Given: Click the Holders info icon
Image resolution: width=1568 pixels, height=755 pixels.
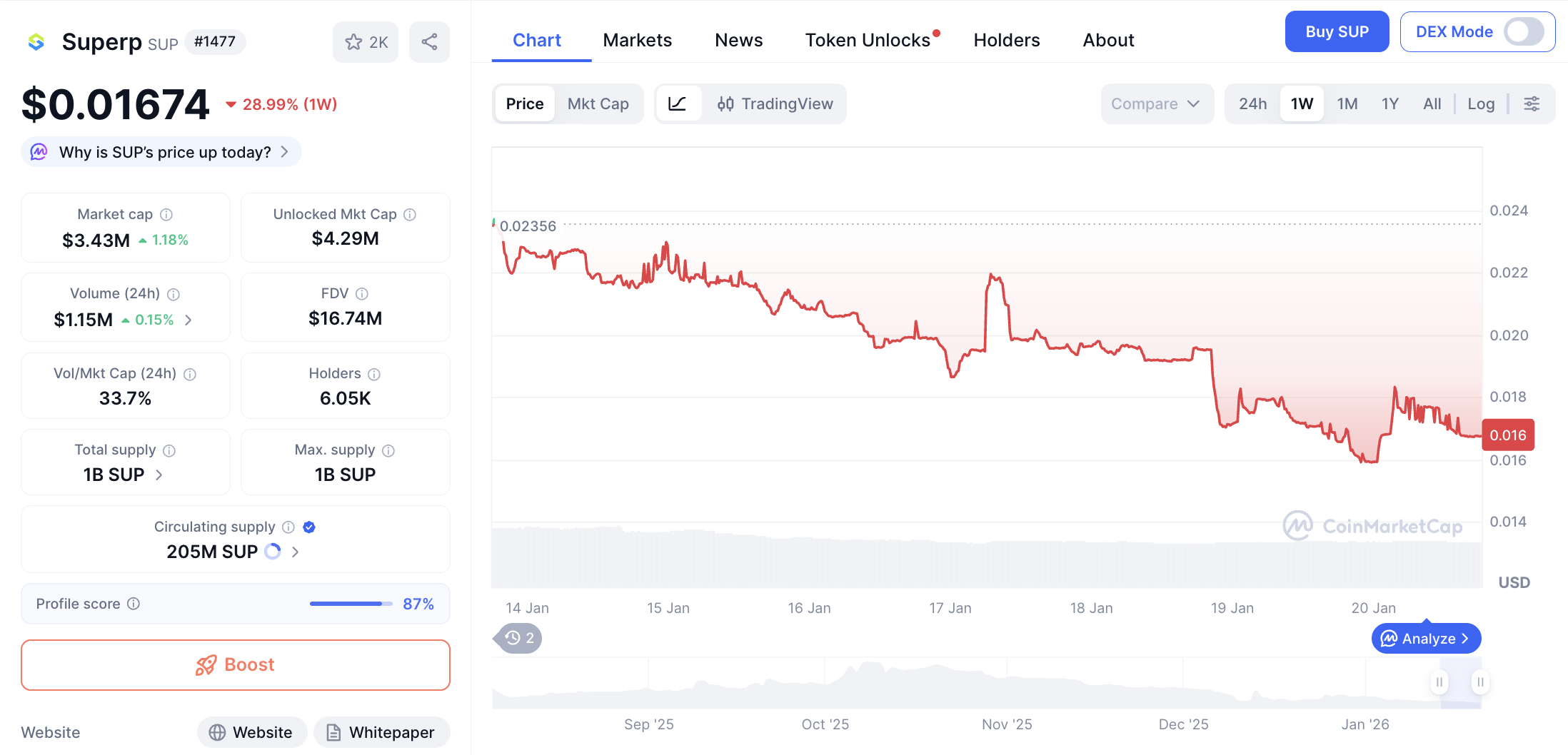Looking at the screenshot, I should point(374,374).
